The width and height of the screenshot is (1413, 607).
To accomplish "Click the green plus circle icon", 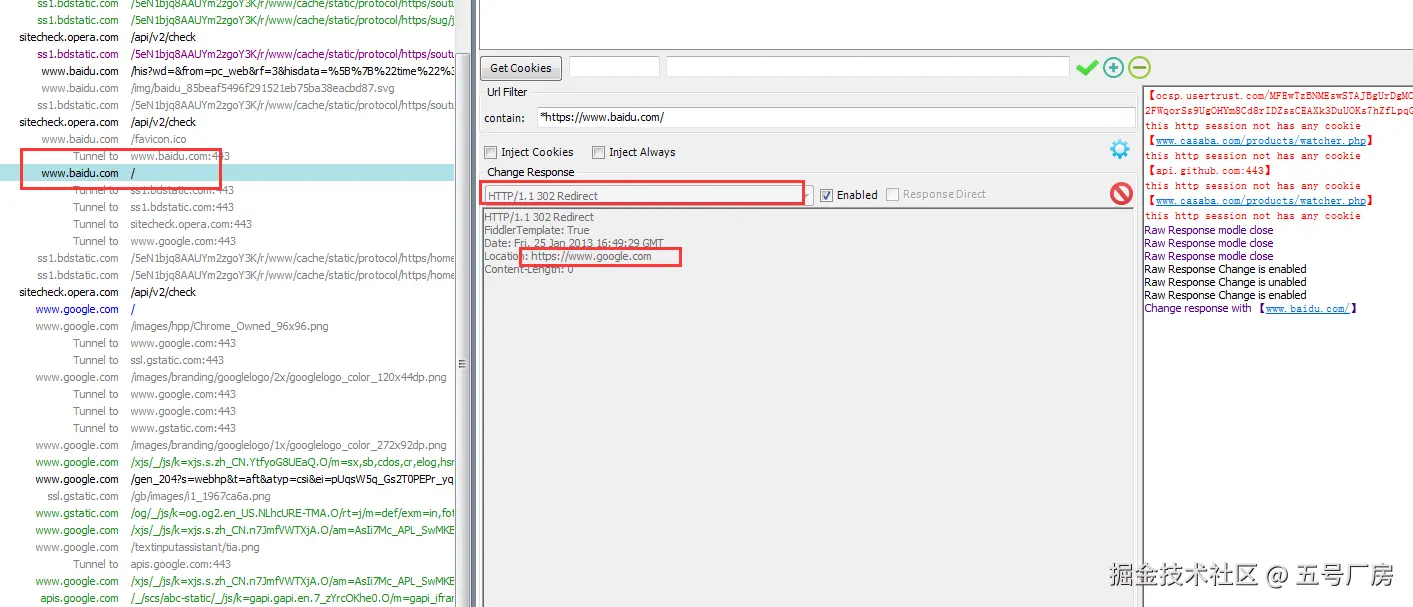I will pyautogui.click(x=1113, y=68).
